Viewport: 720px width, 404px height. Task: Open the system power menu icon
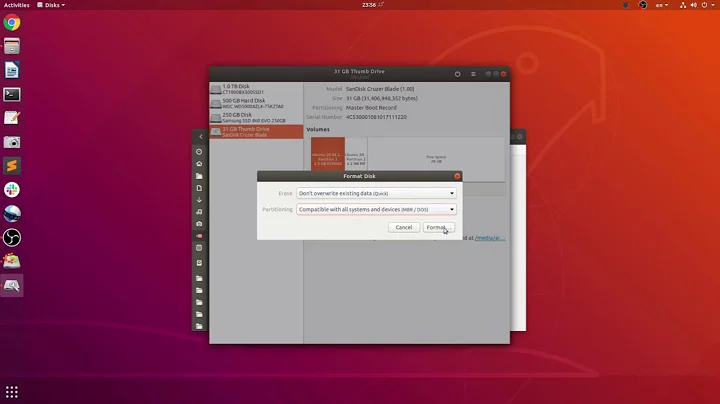pyautogui.click(x=704, y=5)
